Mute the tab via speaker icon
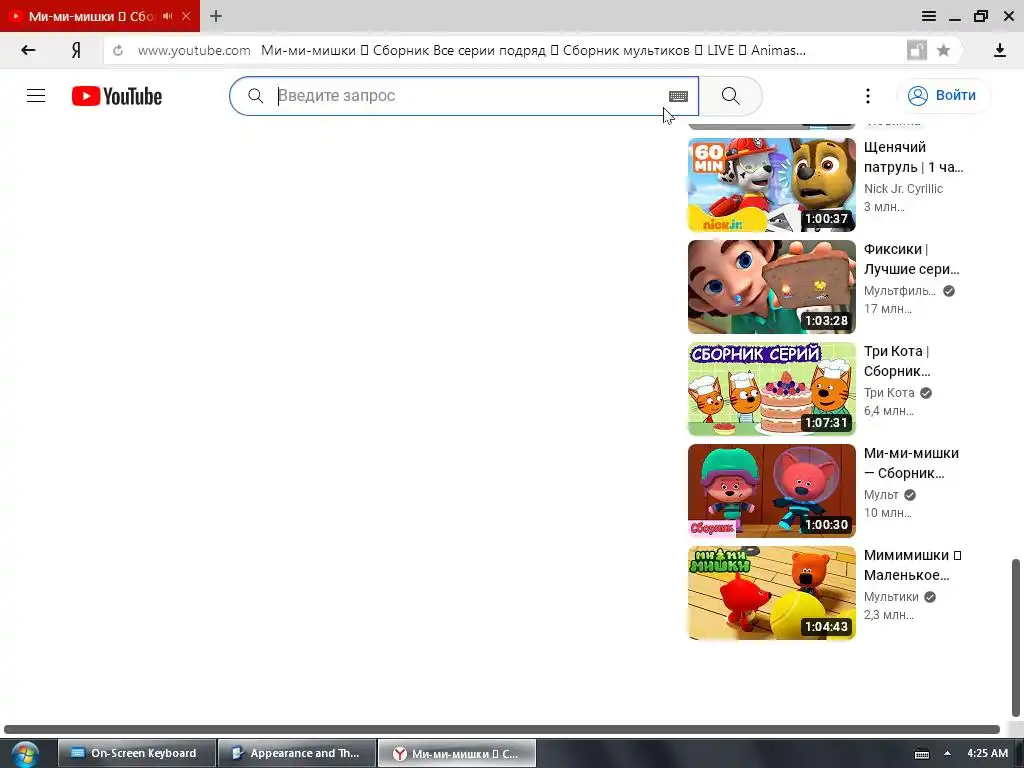Viewport: 1024px width, 768px height. pos(168,16)
